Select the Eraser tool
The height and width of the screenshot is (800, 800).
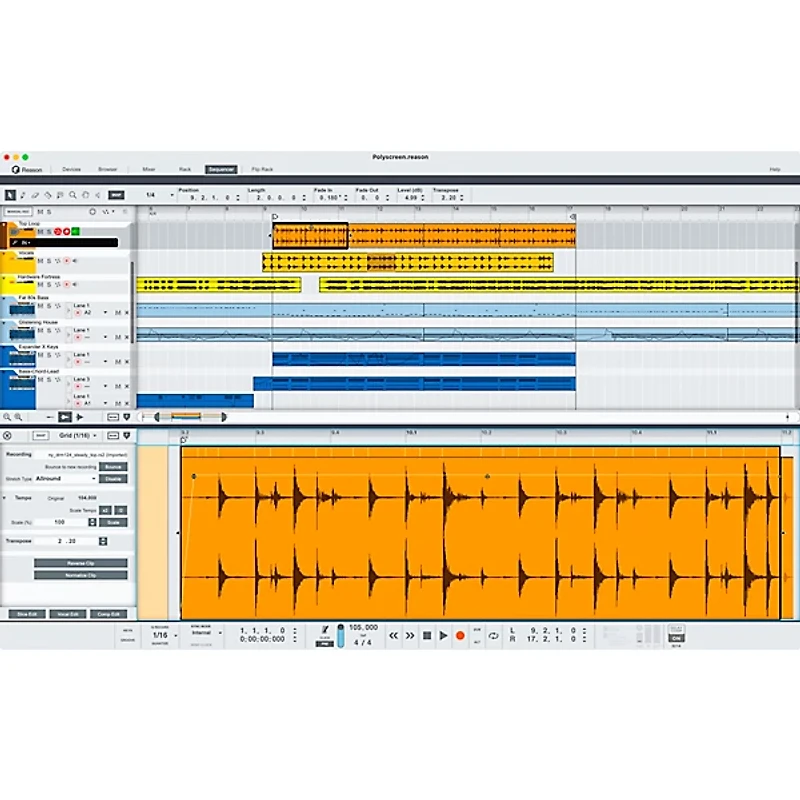click(x=33, y=195)
